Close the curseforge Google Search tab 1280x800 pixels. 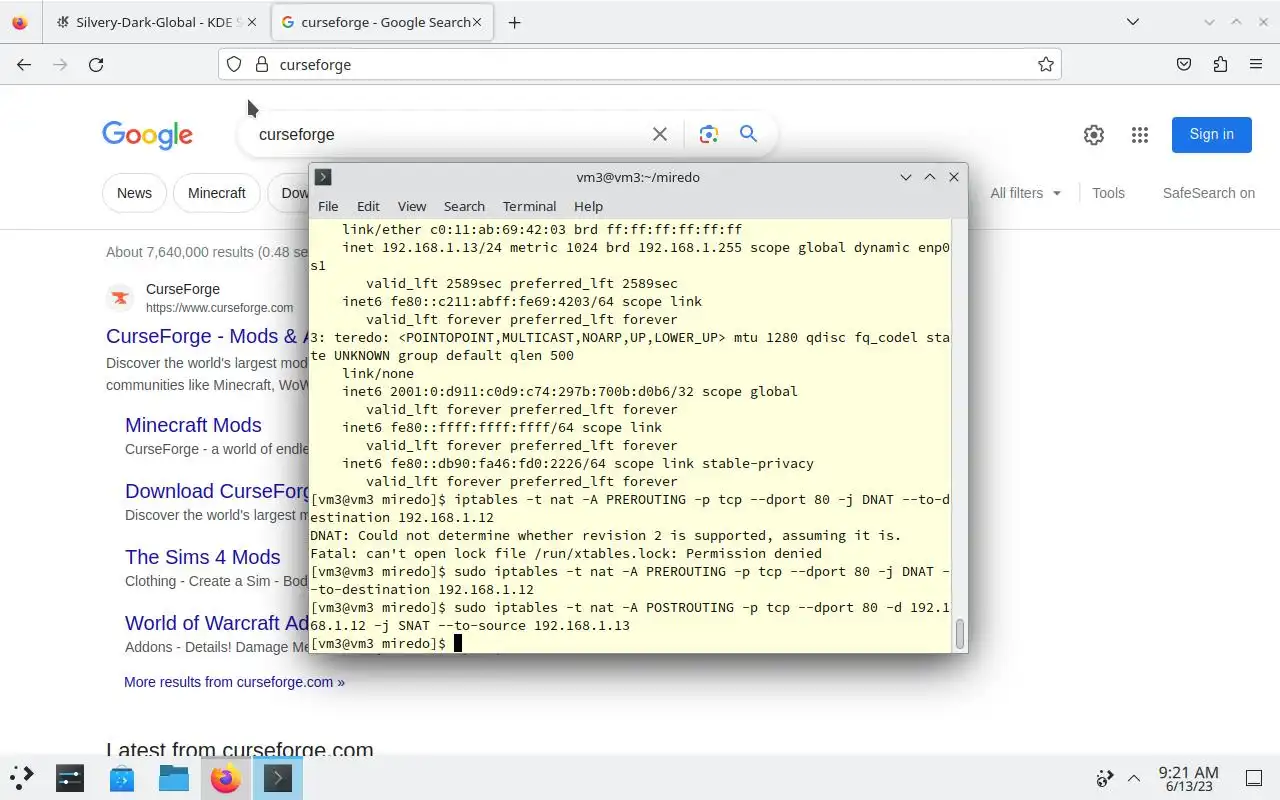[x=477, y=22]
